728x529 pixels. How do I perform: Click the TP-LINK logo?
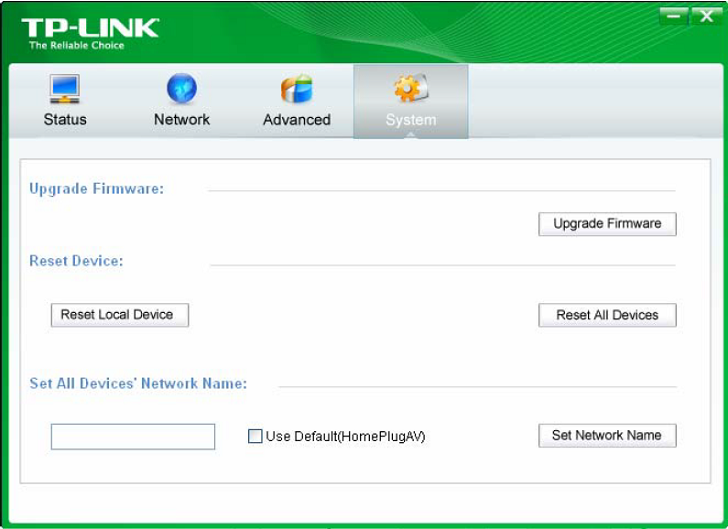coord(89,32)
